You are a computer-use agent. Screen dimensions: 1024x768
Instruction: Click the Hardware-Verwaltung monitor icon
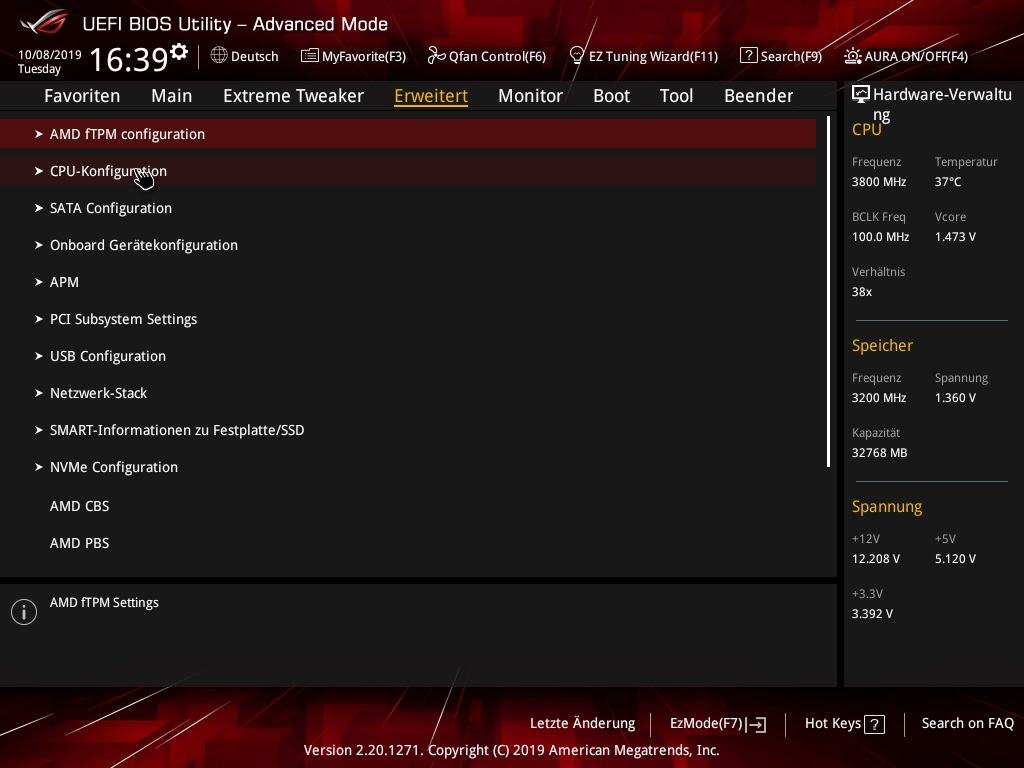[861, 95]
